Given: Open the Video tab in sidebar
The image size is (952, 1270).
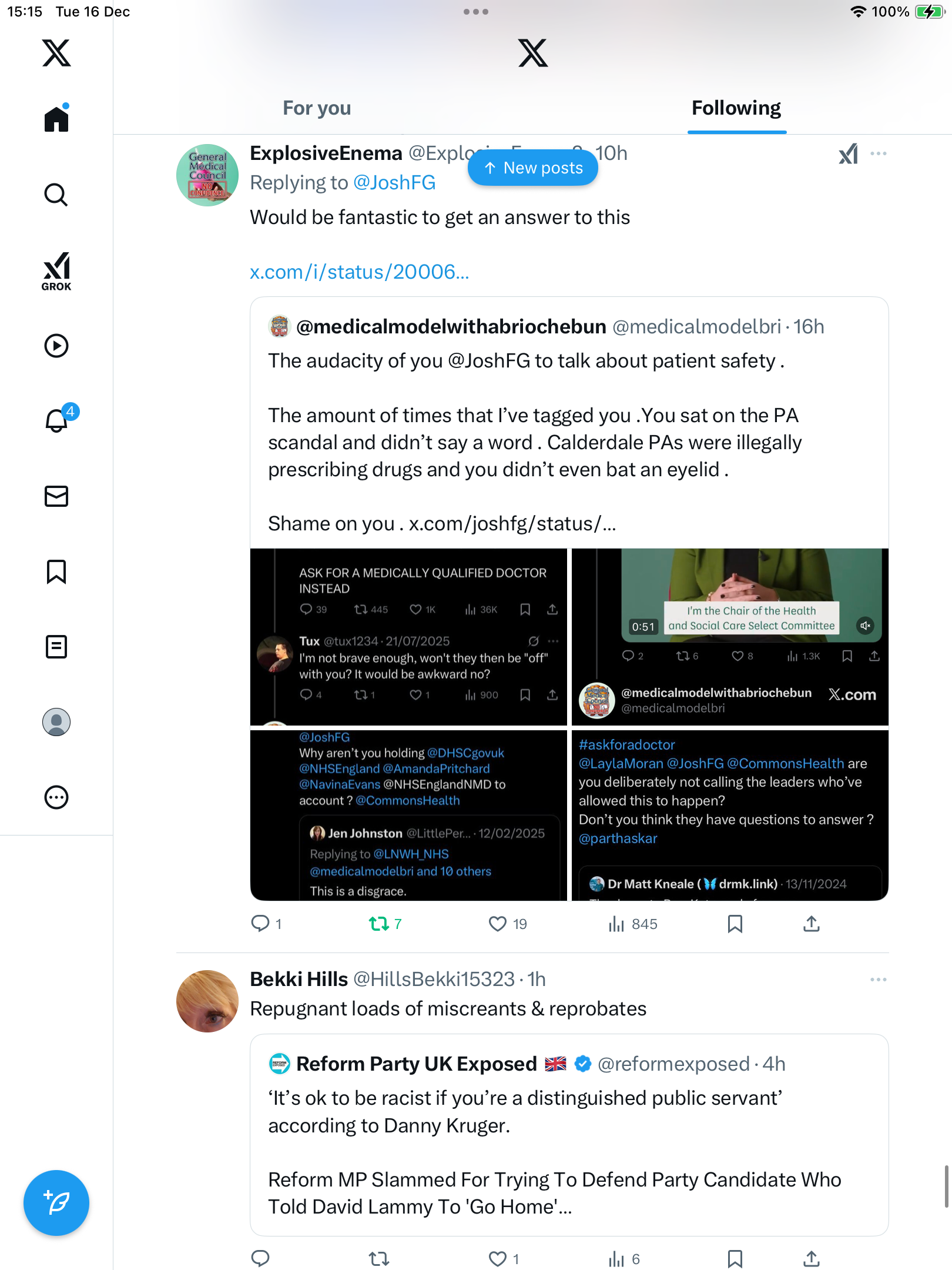Looking at the screenshot, I should coord(56,346).
